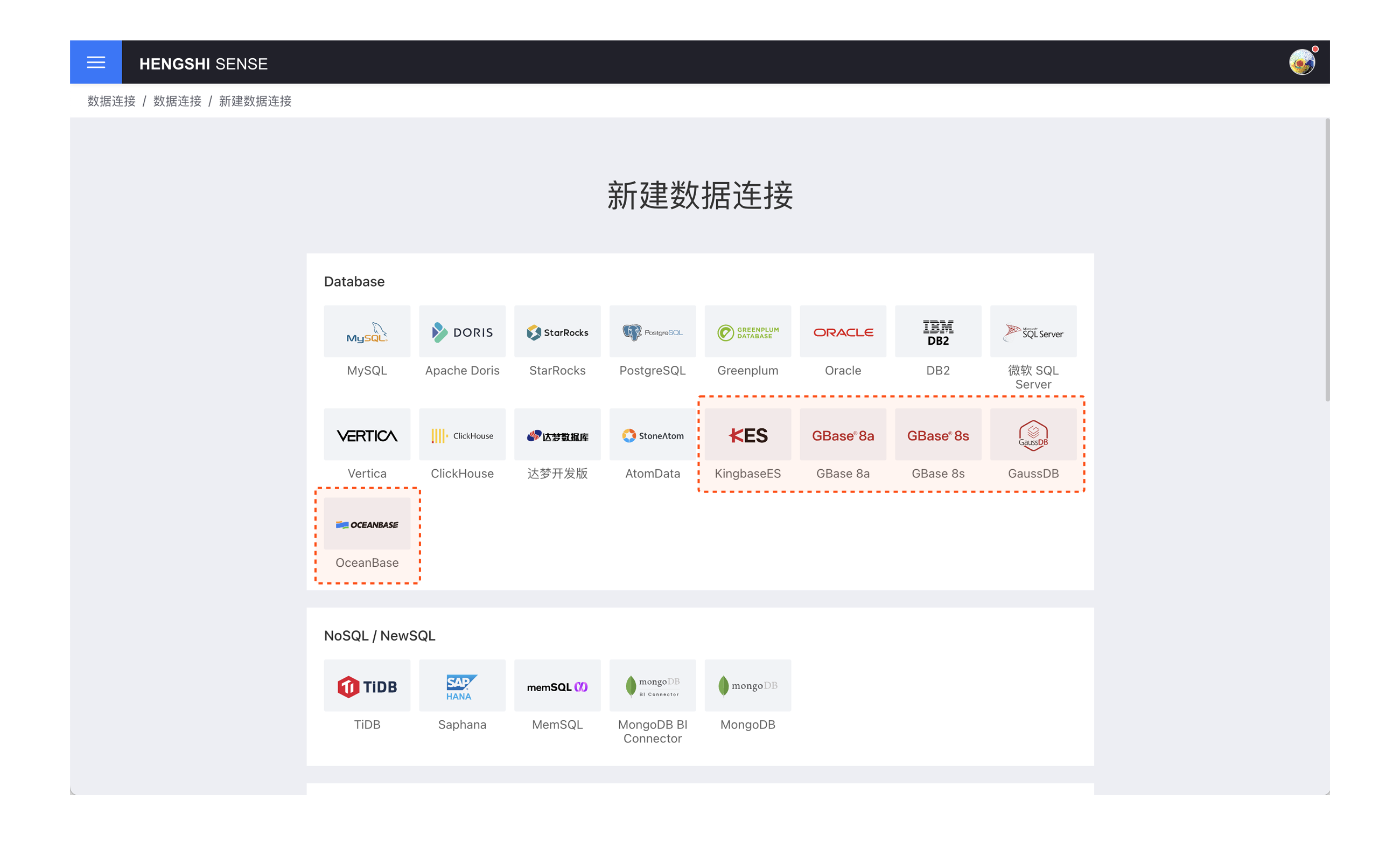Pick the StarRocks database tile
1400x862 pixels.
557,331
